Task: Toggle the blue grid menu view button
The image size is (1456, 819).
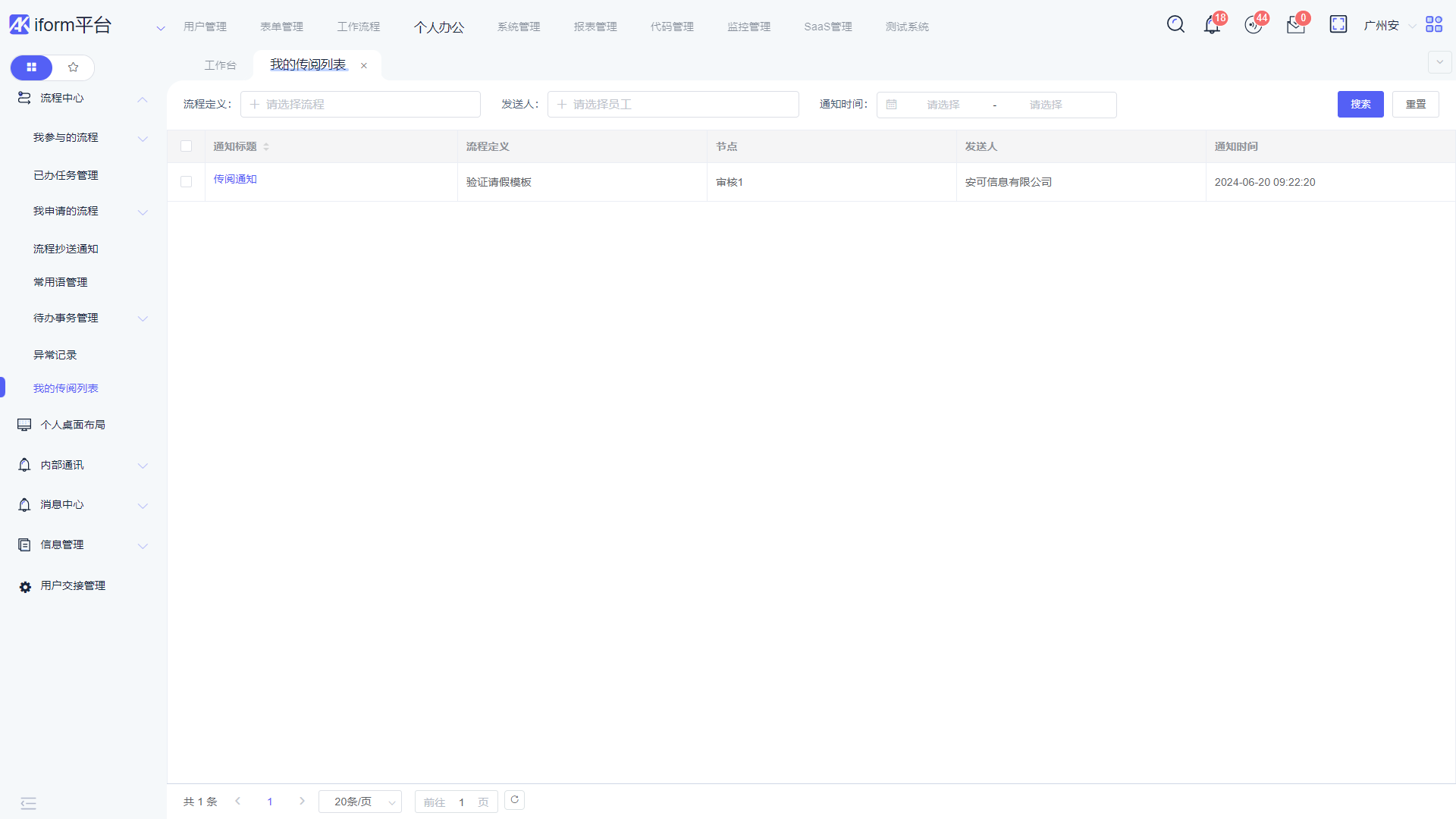Action: tap(31, 67)
